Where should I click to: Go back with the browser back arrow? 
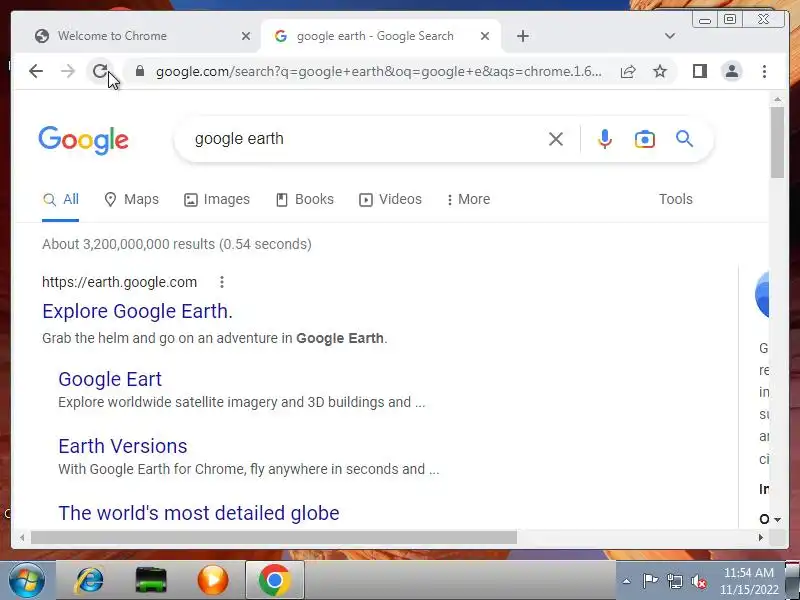[x=36, y=71]
